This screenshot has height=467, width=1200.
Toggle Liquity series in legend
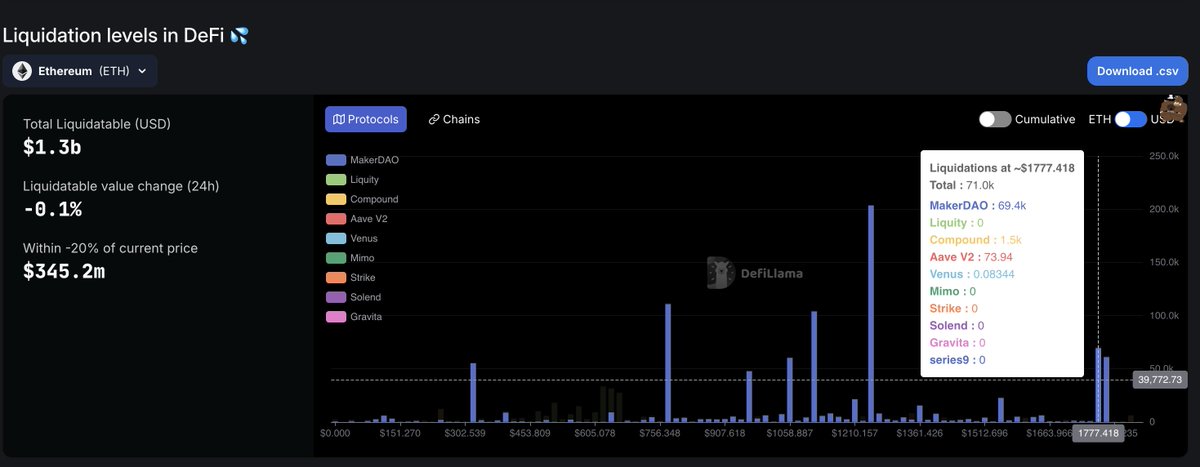[x=352, y=180]
